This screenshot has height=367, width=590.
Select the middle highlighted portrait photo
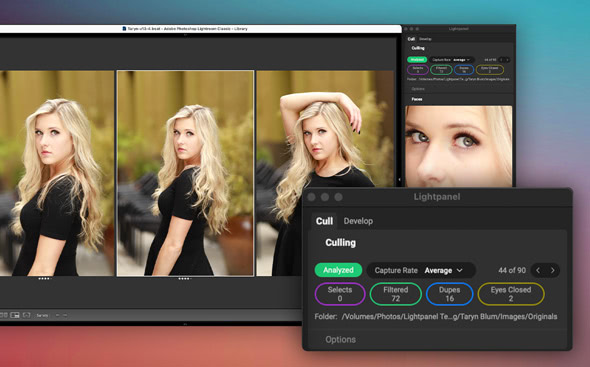click(x=185, y=173)
